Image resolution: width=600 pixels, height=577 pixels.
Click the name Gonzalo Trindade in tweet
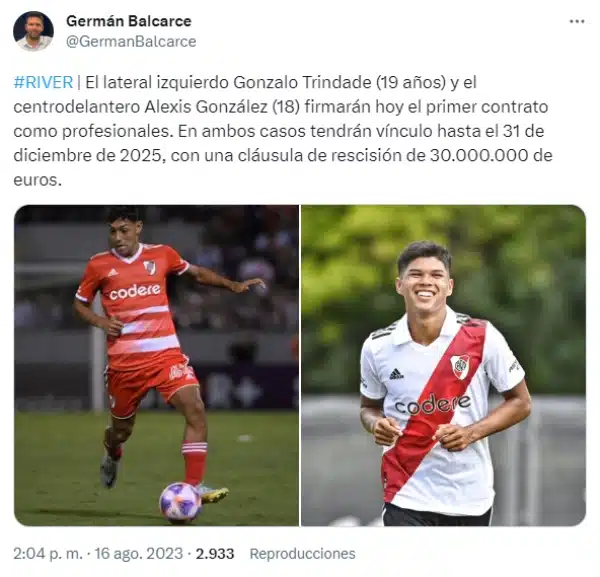click(x=302, y=82)
